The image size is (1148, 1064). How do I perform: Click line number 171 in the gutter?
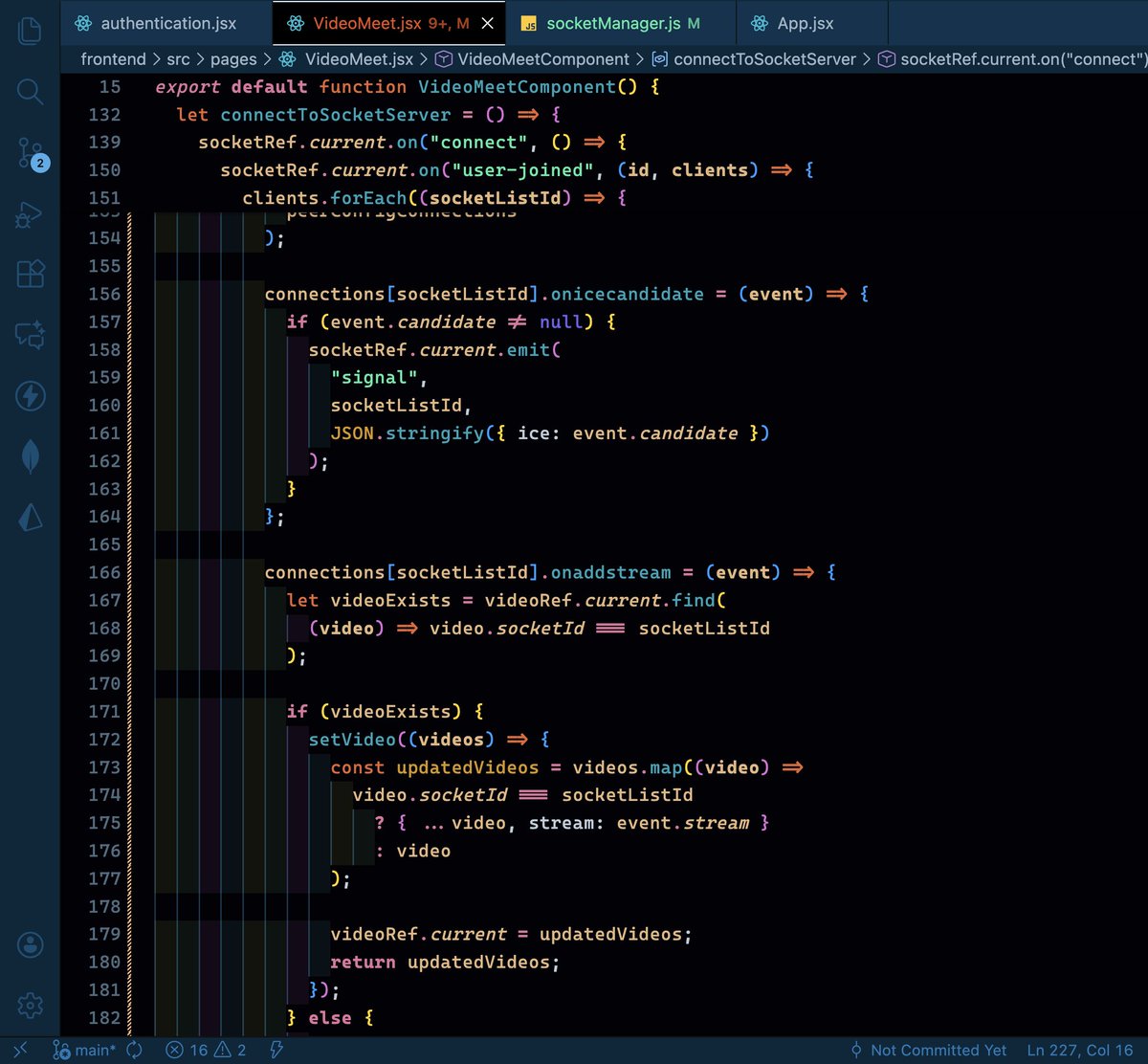104,711
